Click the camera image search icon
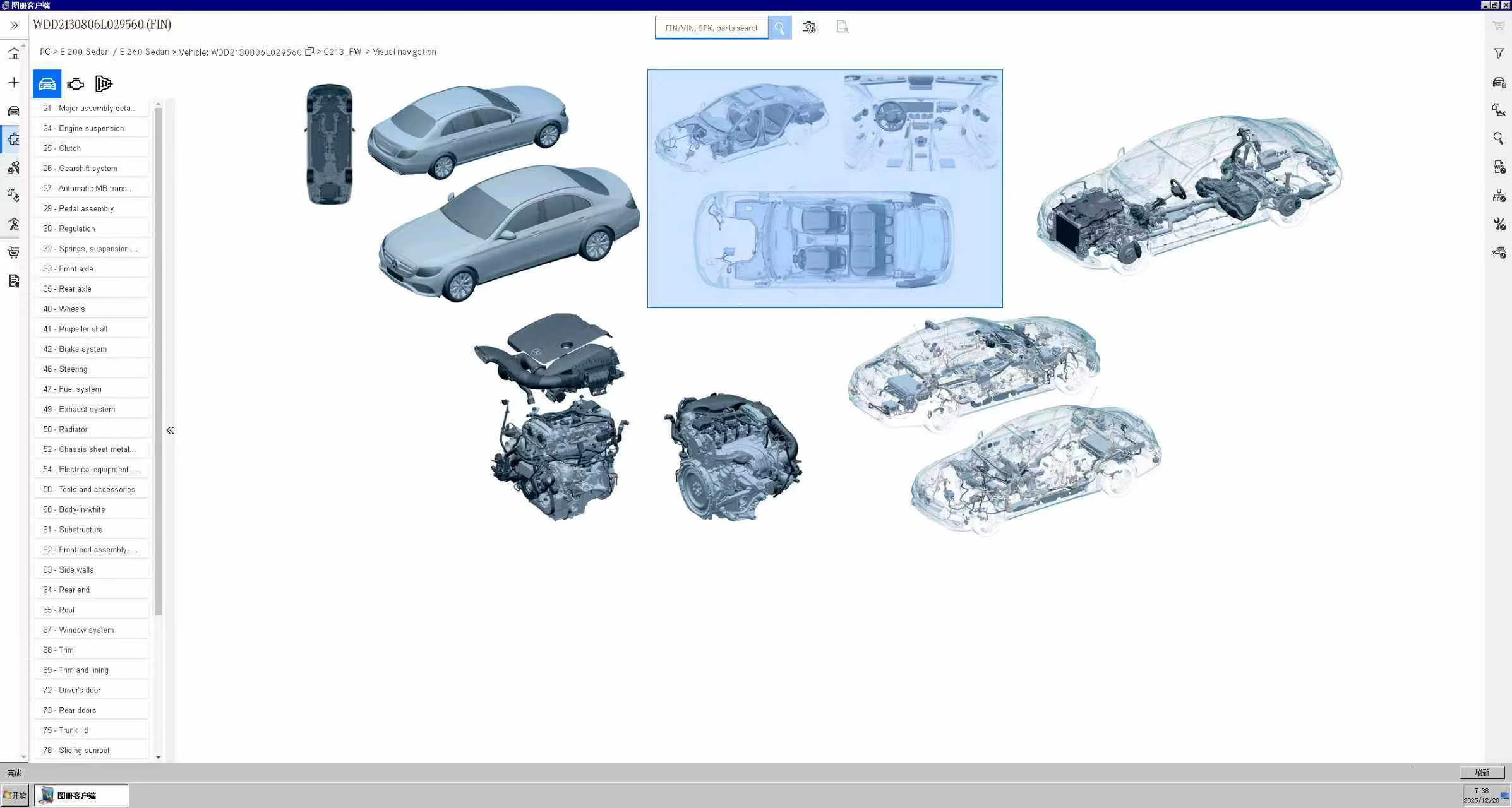 [x=808, y=27]
